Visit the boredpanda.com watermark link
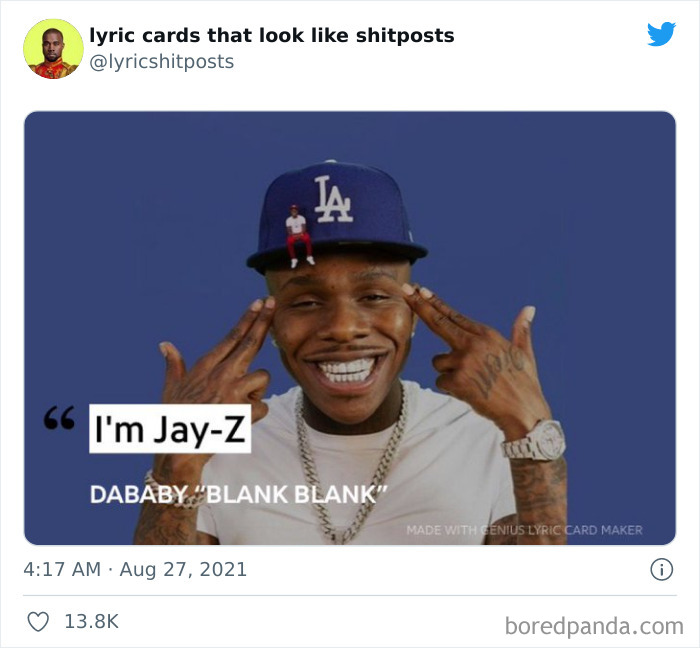Viewport: 700px width, 648px height. [594, 626]
